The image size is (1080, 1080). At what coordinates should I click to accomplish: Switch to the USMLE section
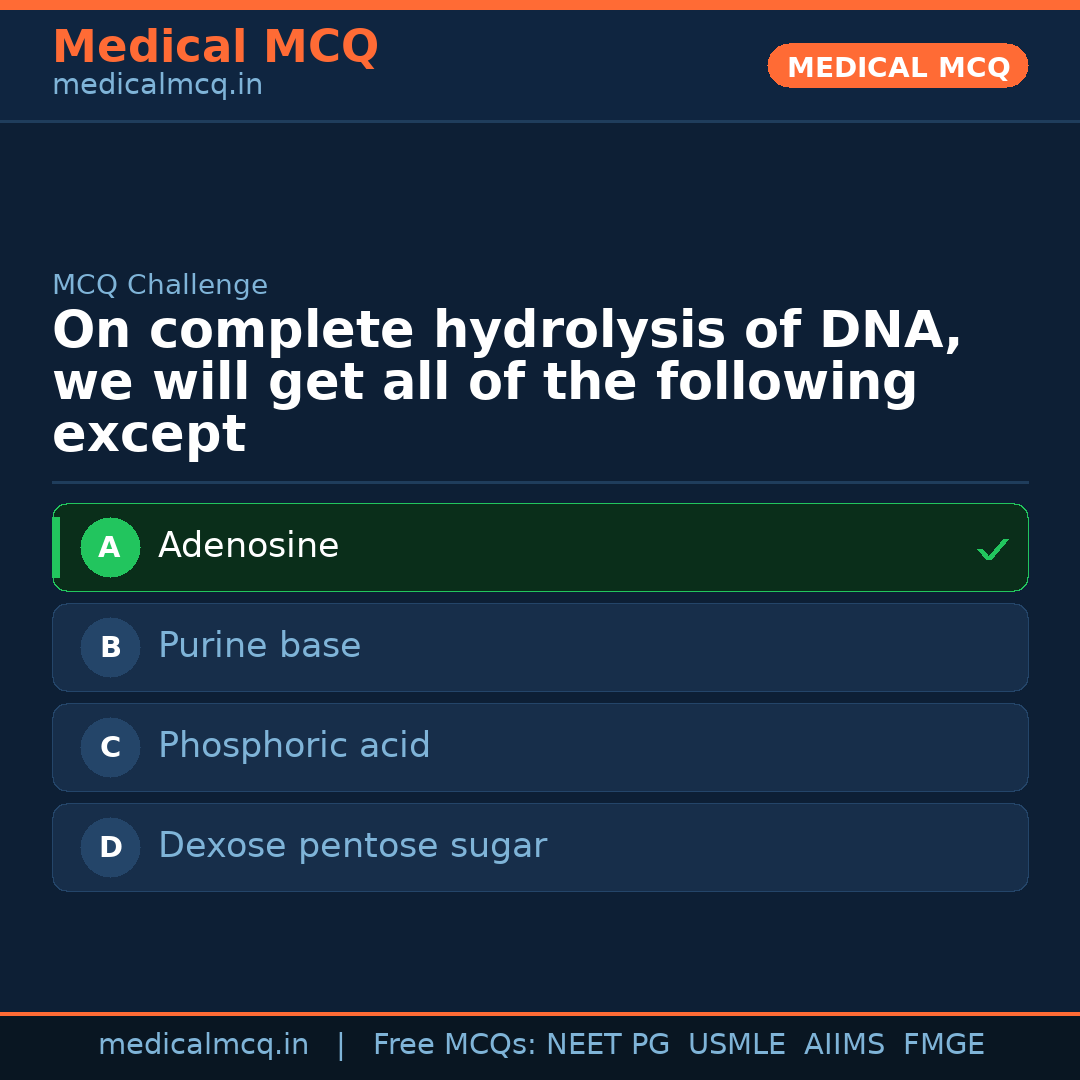(x=737, y=1044)
